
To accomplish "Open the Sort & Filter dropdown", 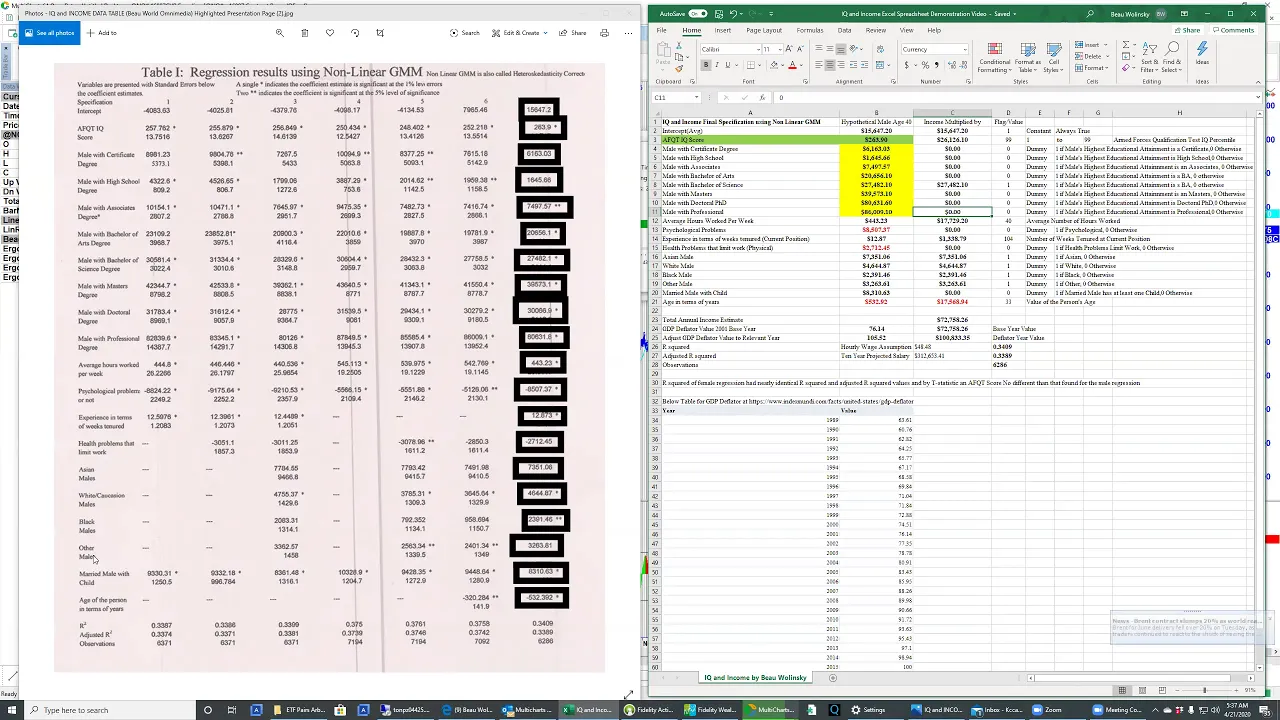I will point(1149,57).
